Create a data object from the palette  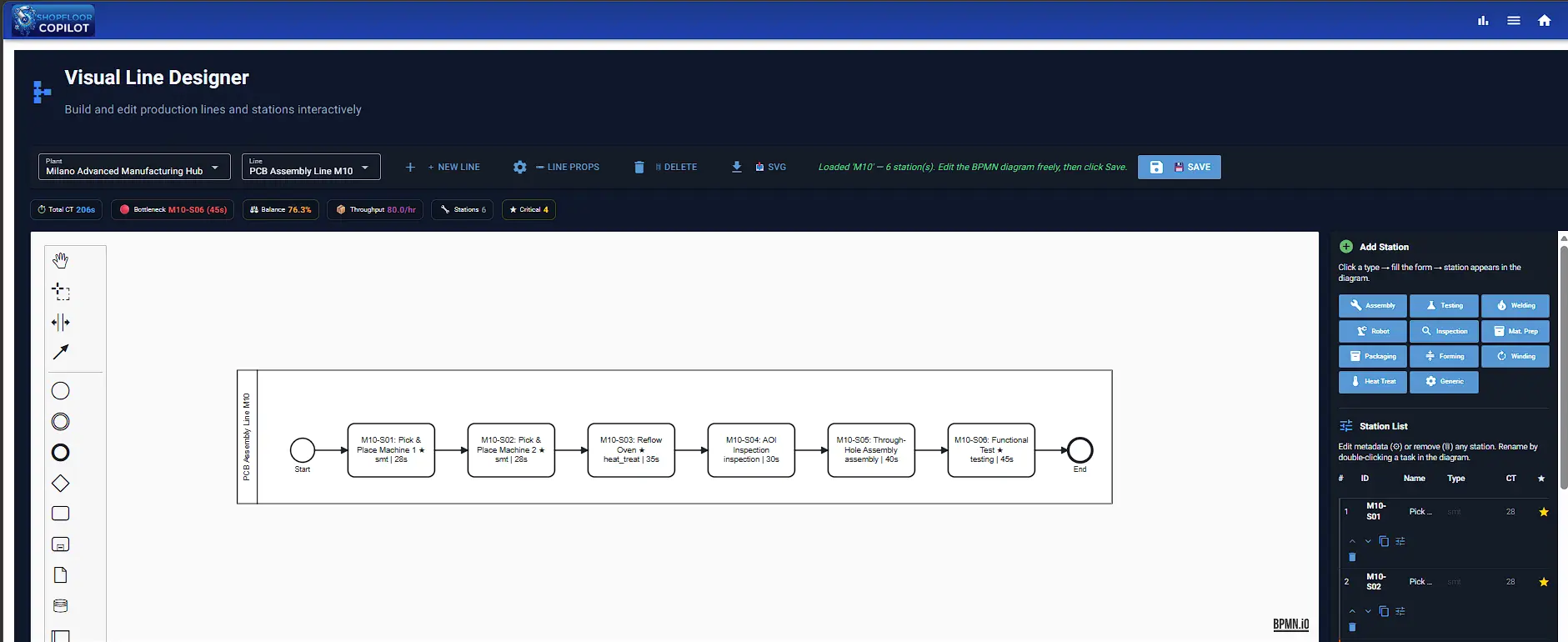click(61, 575)
